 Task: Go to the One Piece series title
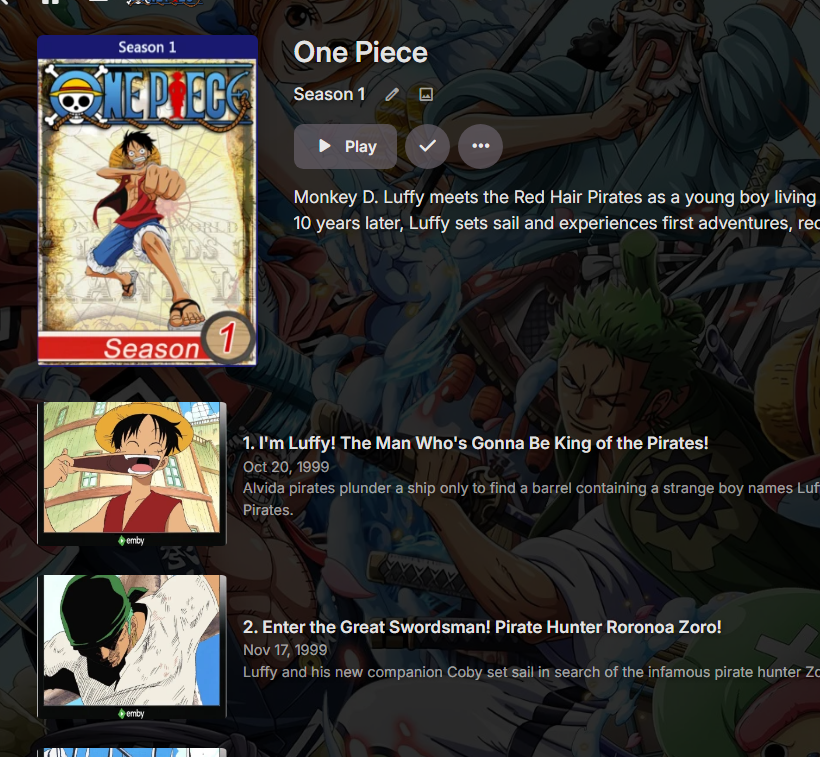[x=360, y=52]
